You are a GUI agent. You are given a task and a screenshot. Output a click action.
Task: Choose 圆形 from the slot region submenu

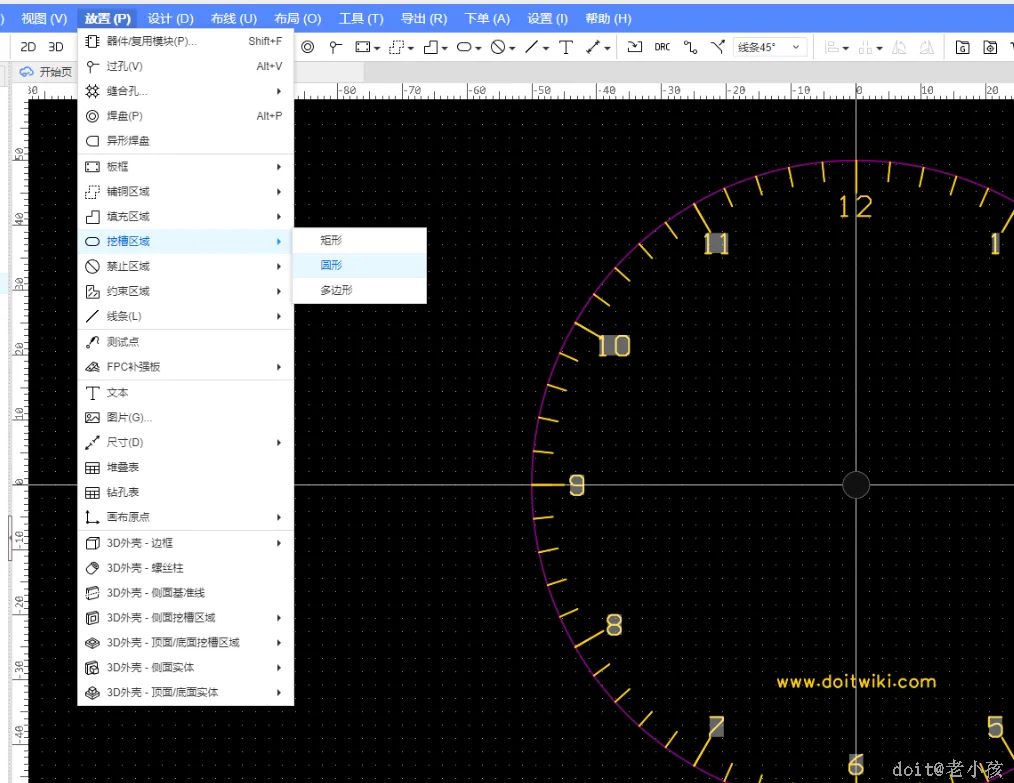tap(331, 265)
